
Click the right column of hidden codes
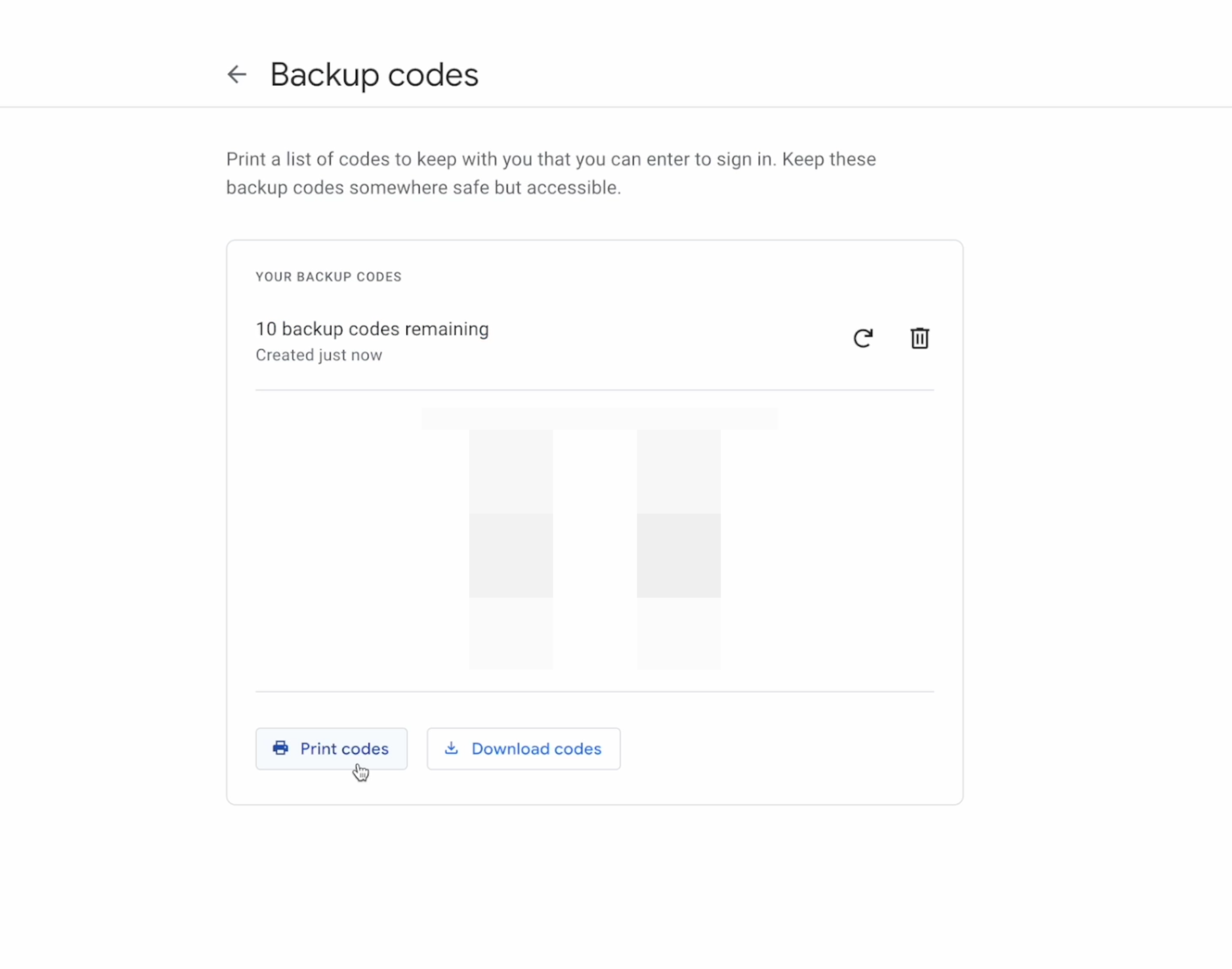point(679,548)
